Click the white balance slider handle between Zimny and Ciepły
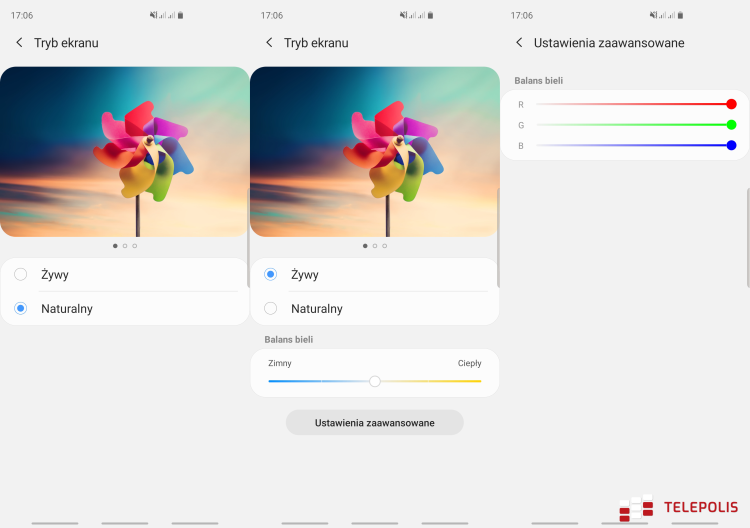Image resolution: width=750 pixels, height=528 pixels. coord(375,381)
